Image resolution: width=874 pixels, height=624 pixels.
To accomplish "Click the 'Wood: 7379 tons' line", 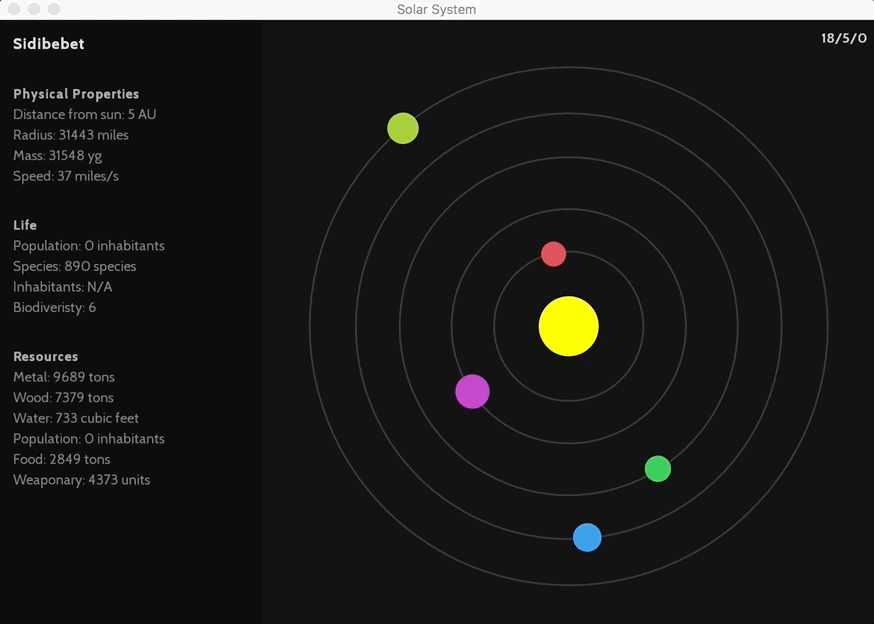I will (63, 398).
